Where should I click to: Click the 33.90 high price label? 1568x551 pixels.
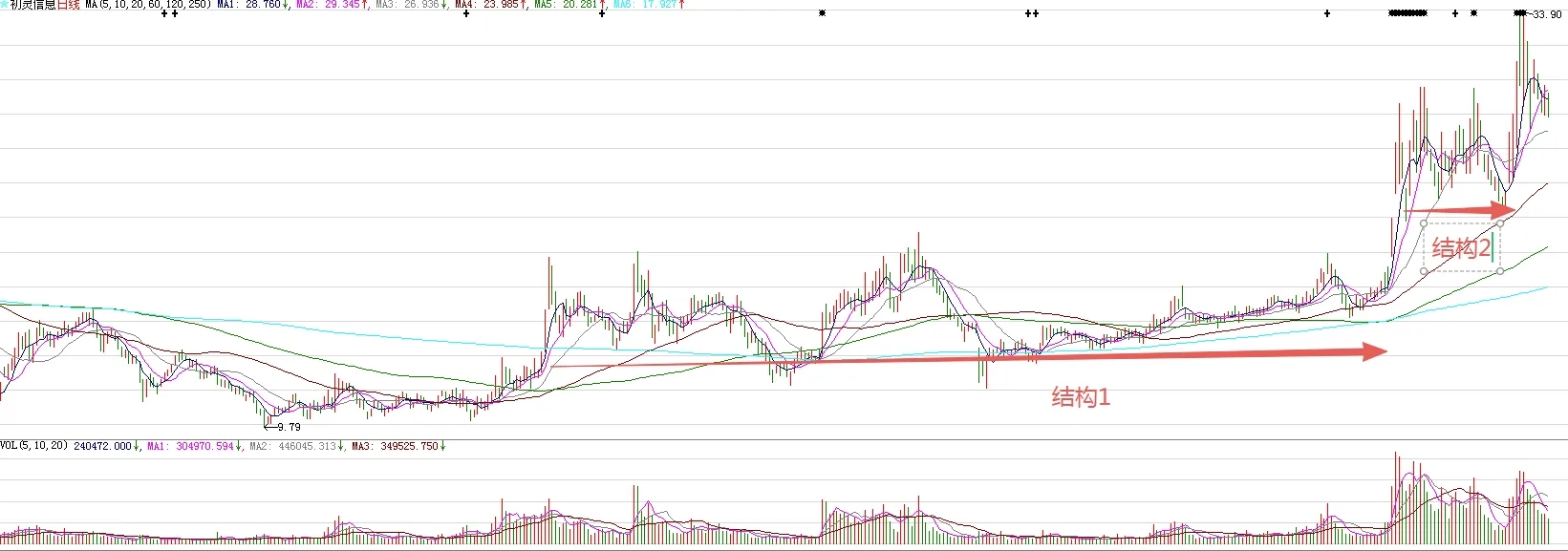tap(1547, 14)
